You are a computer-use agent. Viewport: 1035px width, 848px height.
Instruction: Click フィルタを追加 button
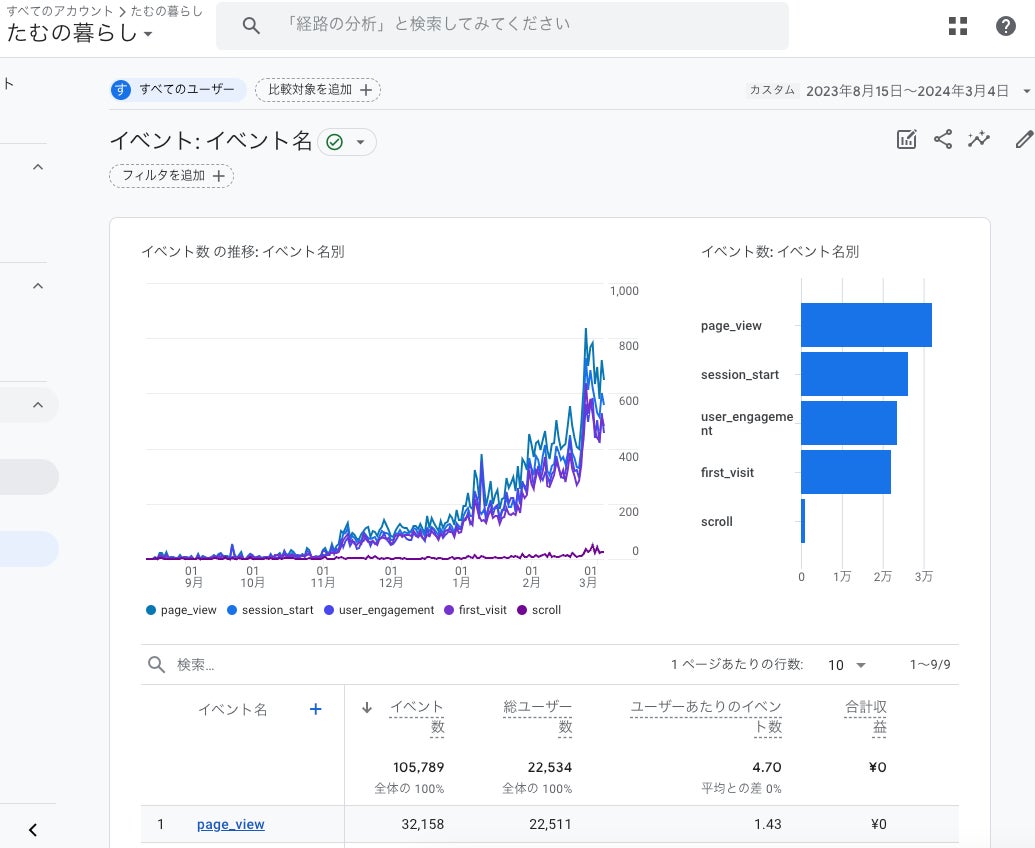[171, 176]
